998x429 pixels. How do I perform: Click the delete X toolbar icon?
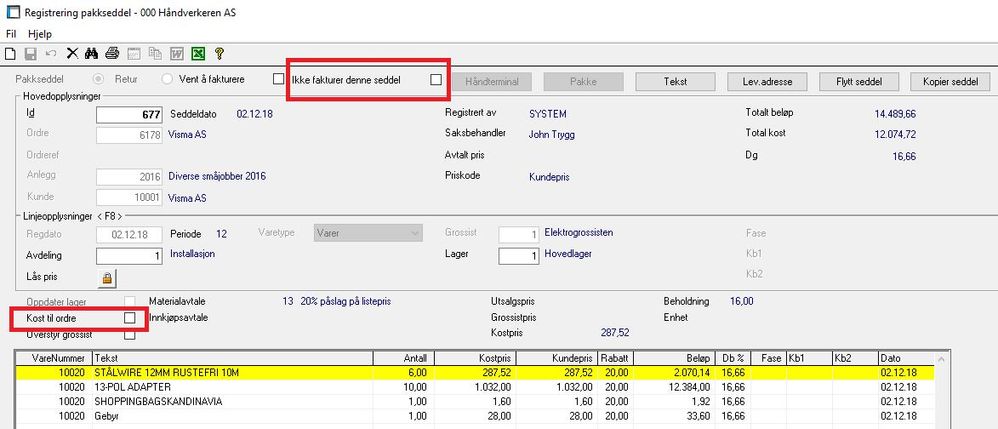click(x=72, y=53)
